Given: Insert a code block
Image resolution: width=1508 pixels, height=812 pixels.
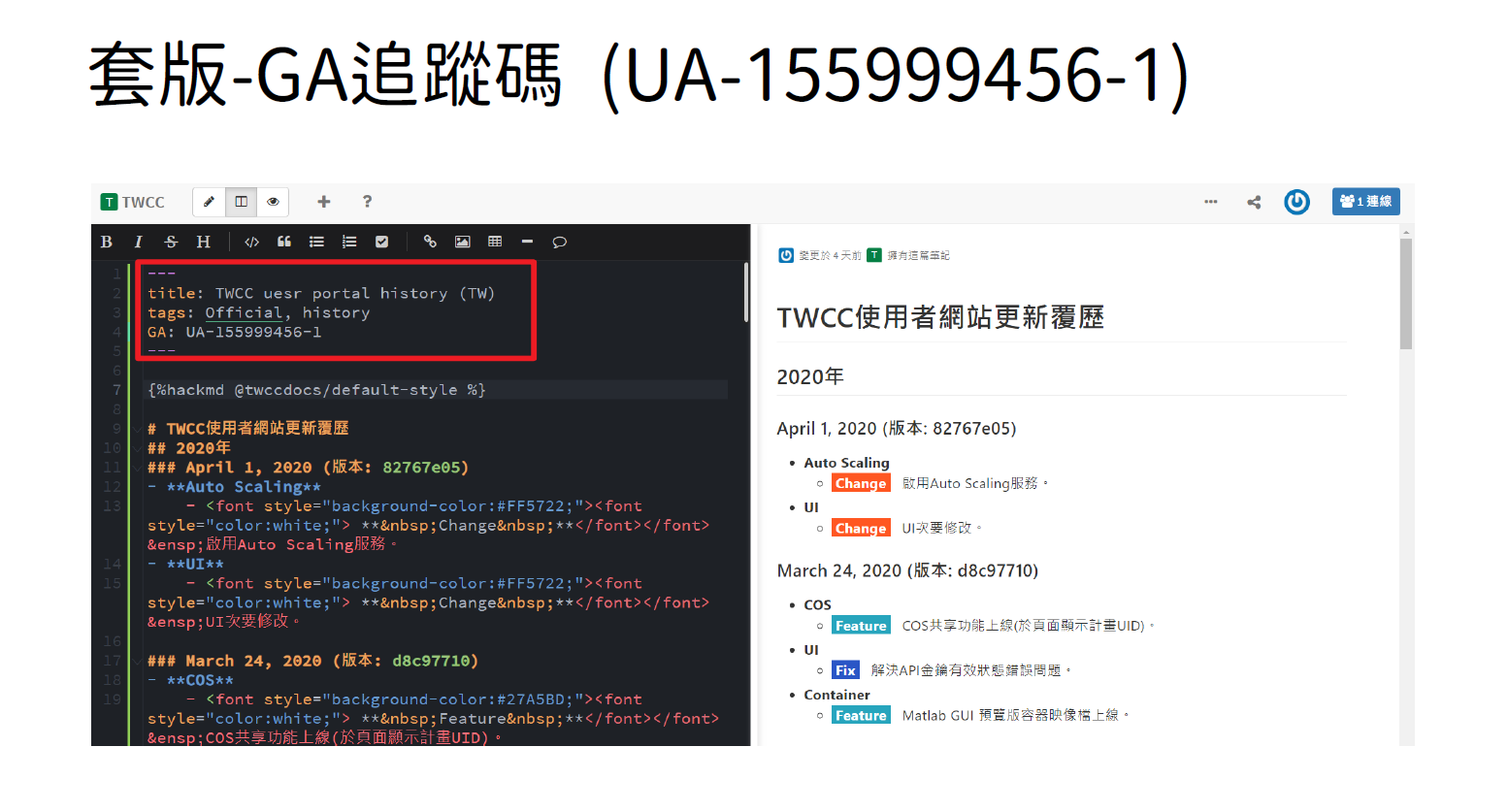Looking at the screenshot, I should pos(251,242).
